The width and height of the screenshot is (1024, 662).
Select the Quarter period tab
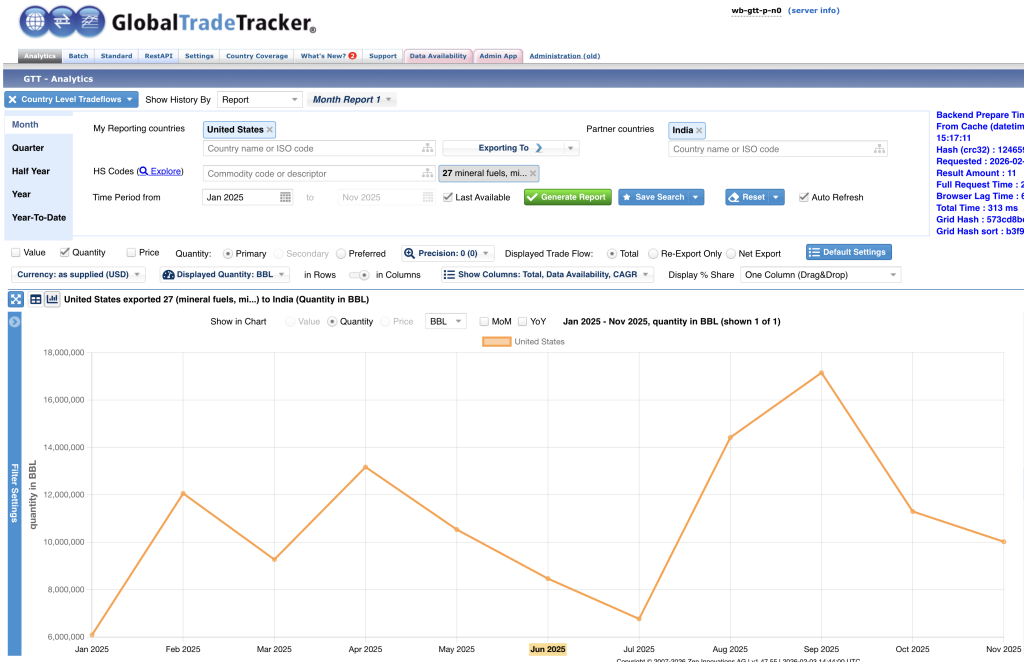[x=28, y=148]
